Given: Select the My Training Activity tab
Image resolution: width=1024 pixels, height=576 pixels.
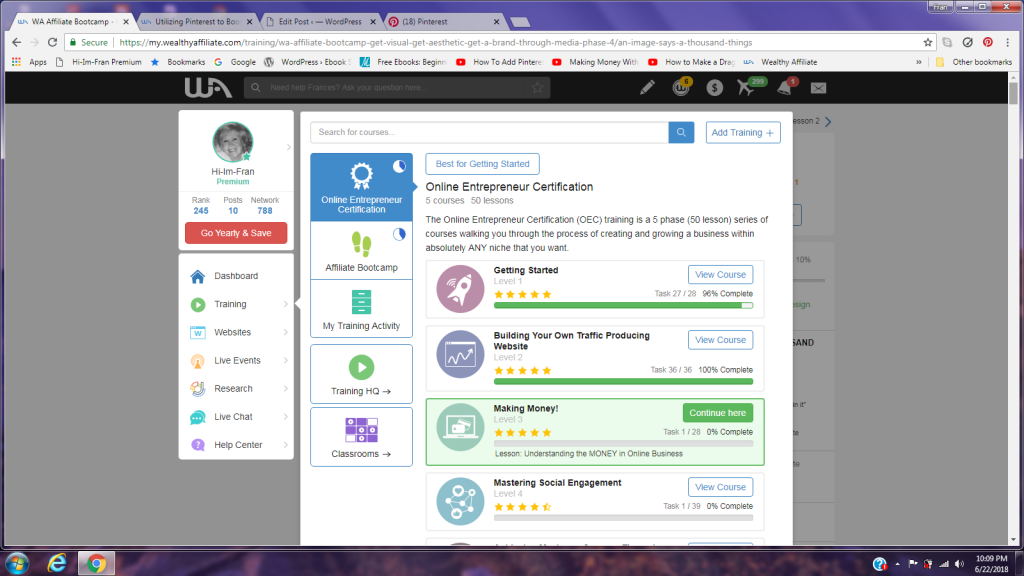Looking at the screenshot, I should (x=361, y=309).
